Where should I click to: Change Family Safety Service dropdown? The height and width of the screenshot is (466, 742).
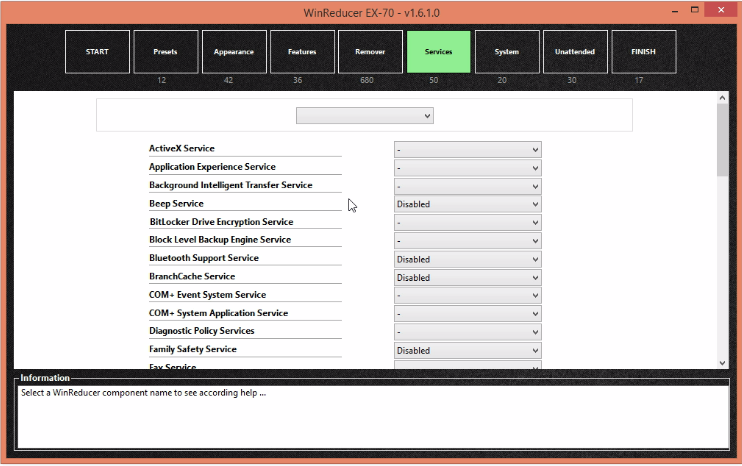pyautogui.click(x=468, y=351)
